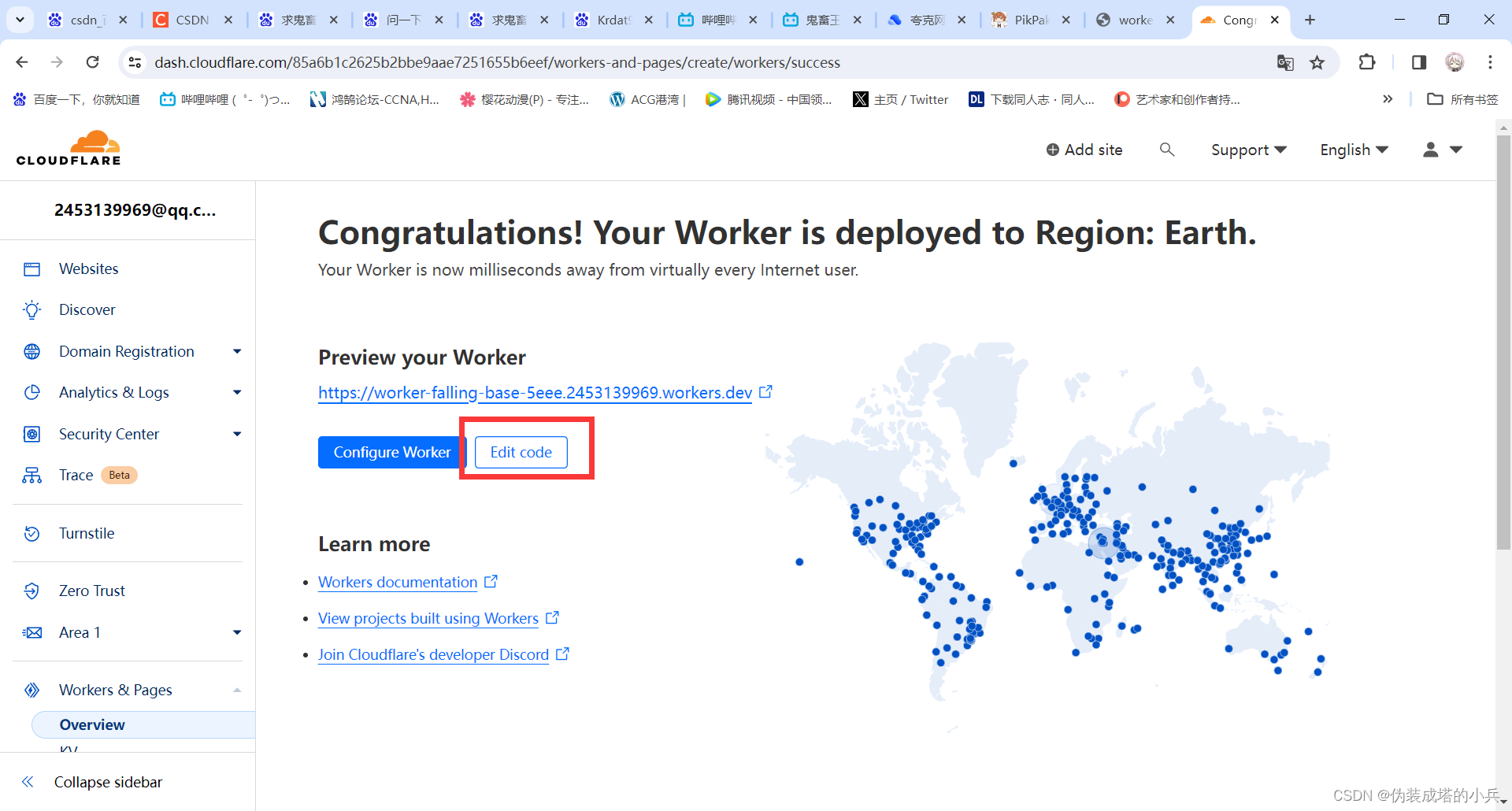
Task: Switch to the CSDN browser tab
Action: (194, 20)
